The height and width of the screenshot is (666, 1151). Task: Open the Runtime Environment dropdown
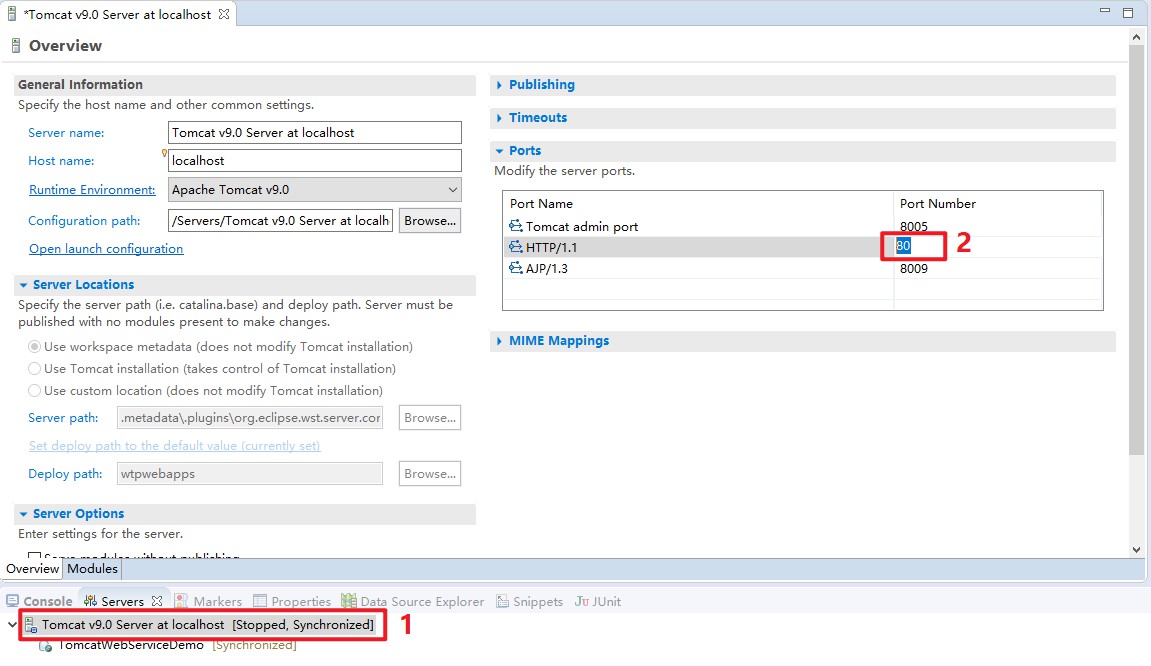click(x=452, y=189)
